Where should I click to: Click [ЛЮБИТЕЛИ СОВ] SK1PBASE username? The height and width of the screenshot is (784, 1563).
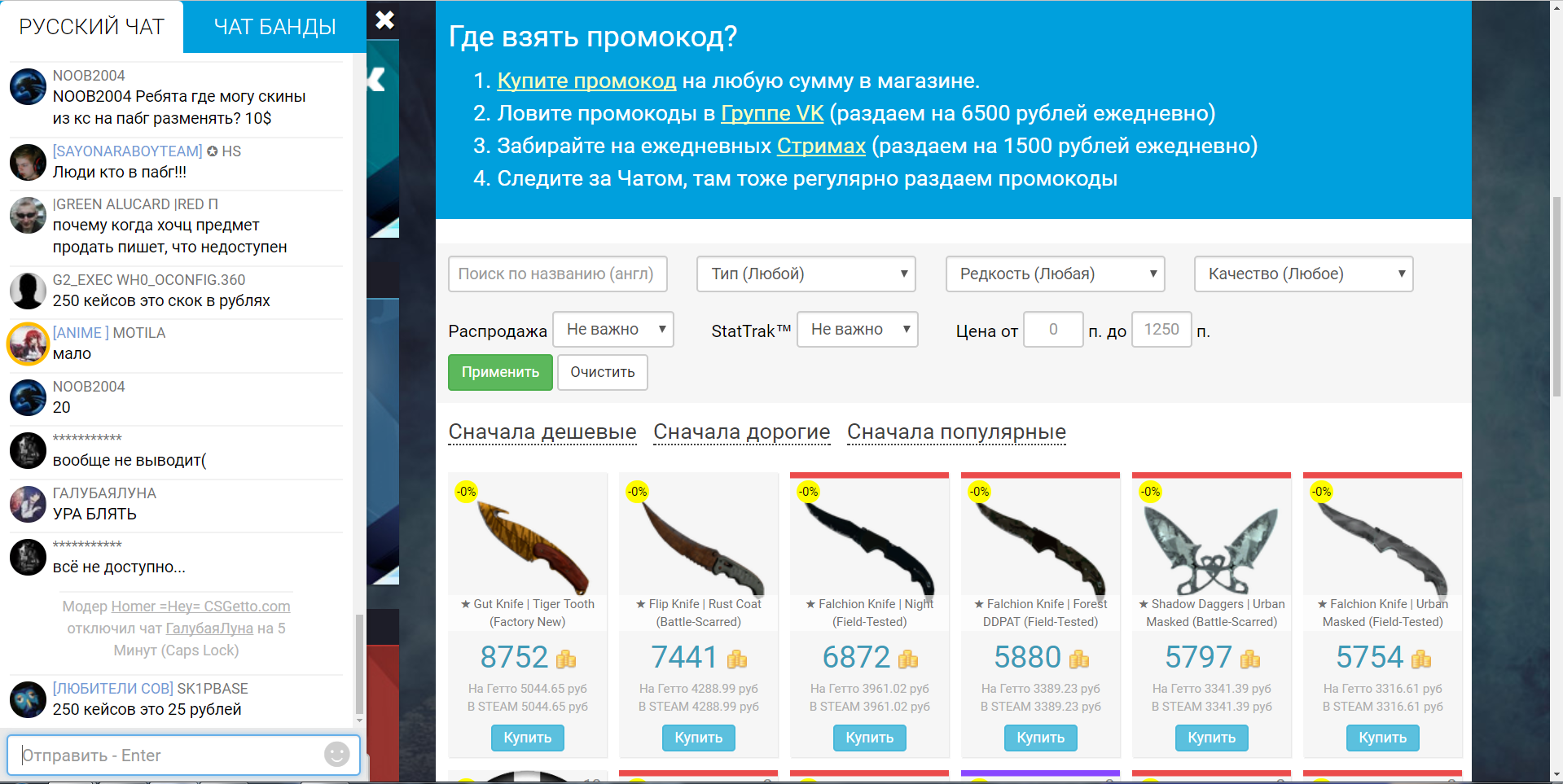(x=151, y=689)
